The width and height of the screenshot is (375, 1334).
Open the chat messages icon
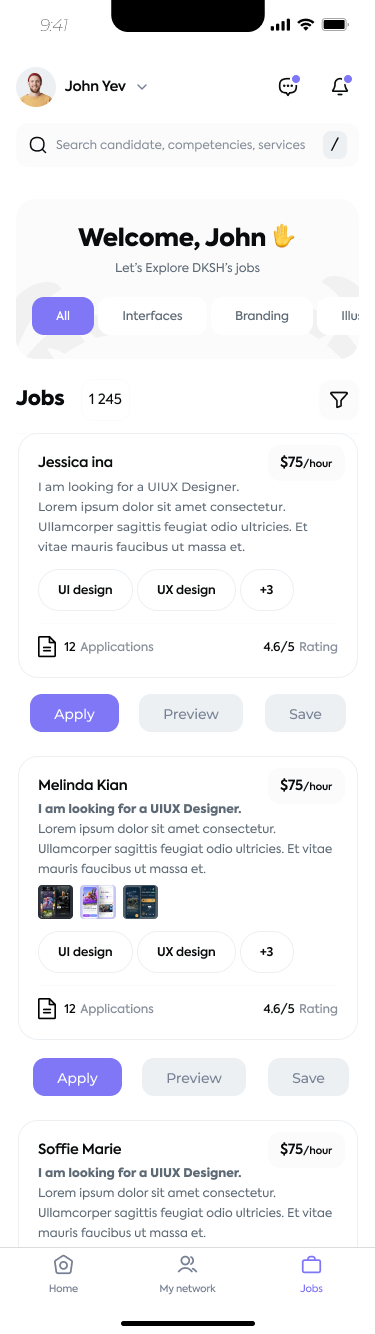click(x=288, y=86)
